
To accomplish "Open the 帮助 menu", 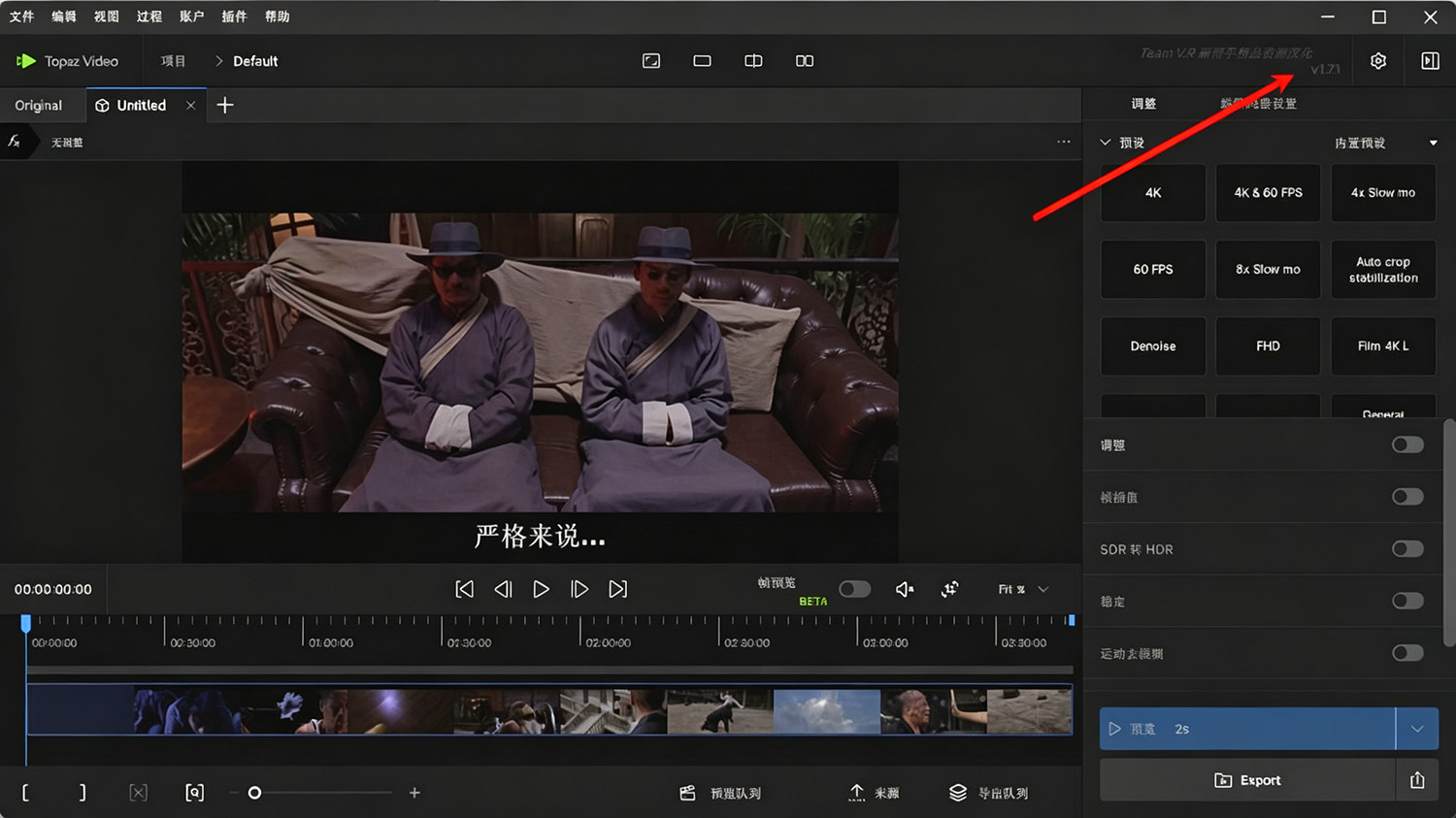I will tap(278, 16).
